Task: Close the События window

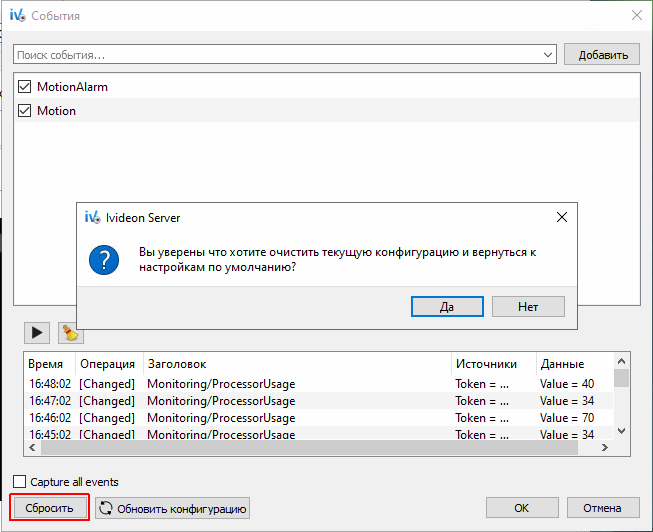Action: pos(637,15)
